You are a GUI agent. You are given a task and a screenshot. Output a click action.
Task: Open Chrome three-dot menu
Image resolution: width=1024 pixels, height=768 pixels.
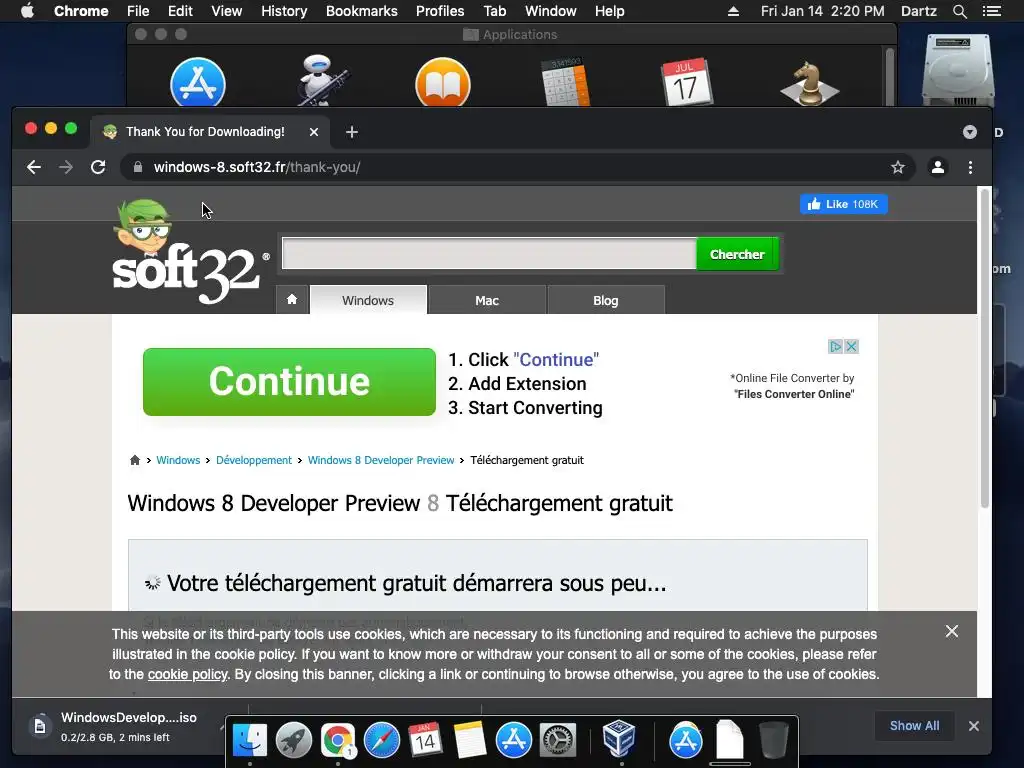(x=970, y=167)
